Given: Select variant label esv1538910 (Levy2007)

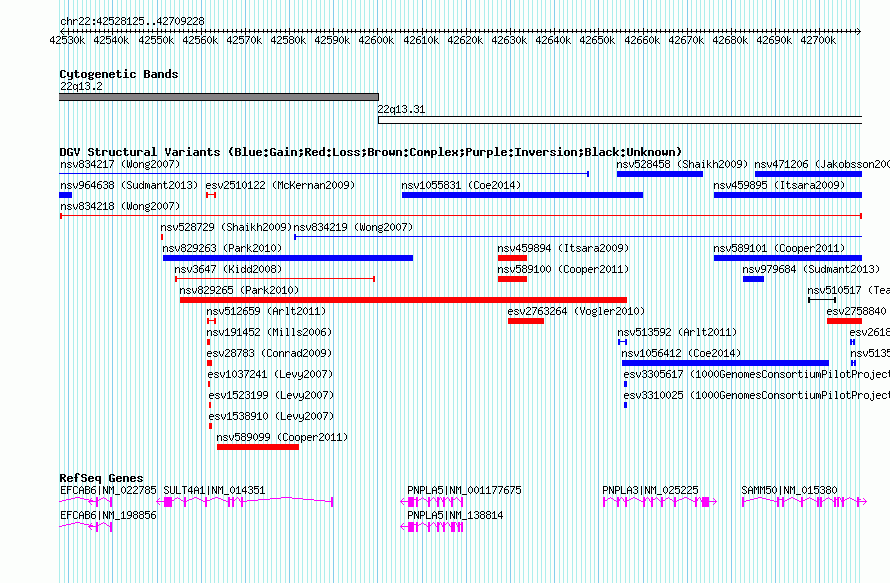Looking at the screenshot, I should click(271, 416).
